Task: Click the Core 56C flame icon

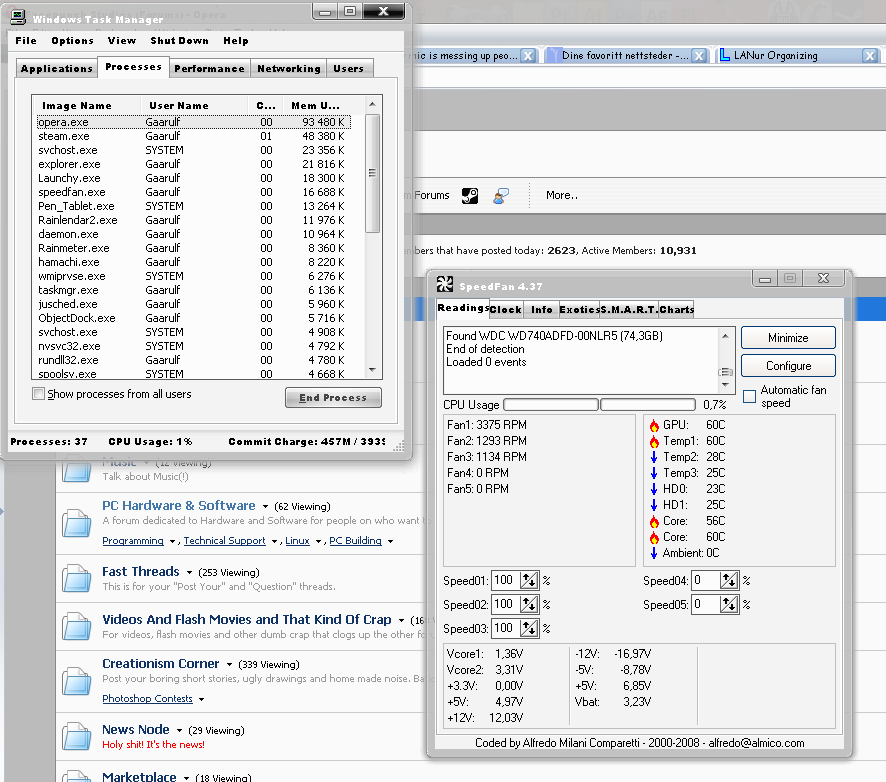Action: (654, 521)
